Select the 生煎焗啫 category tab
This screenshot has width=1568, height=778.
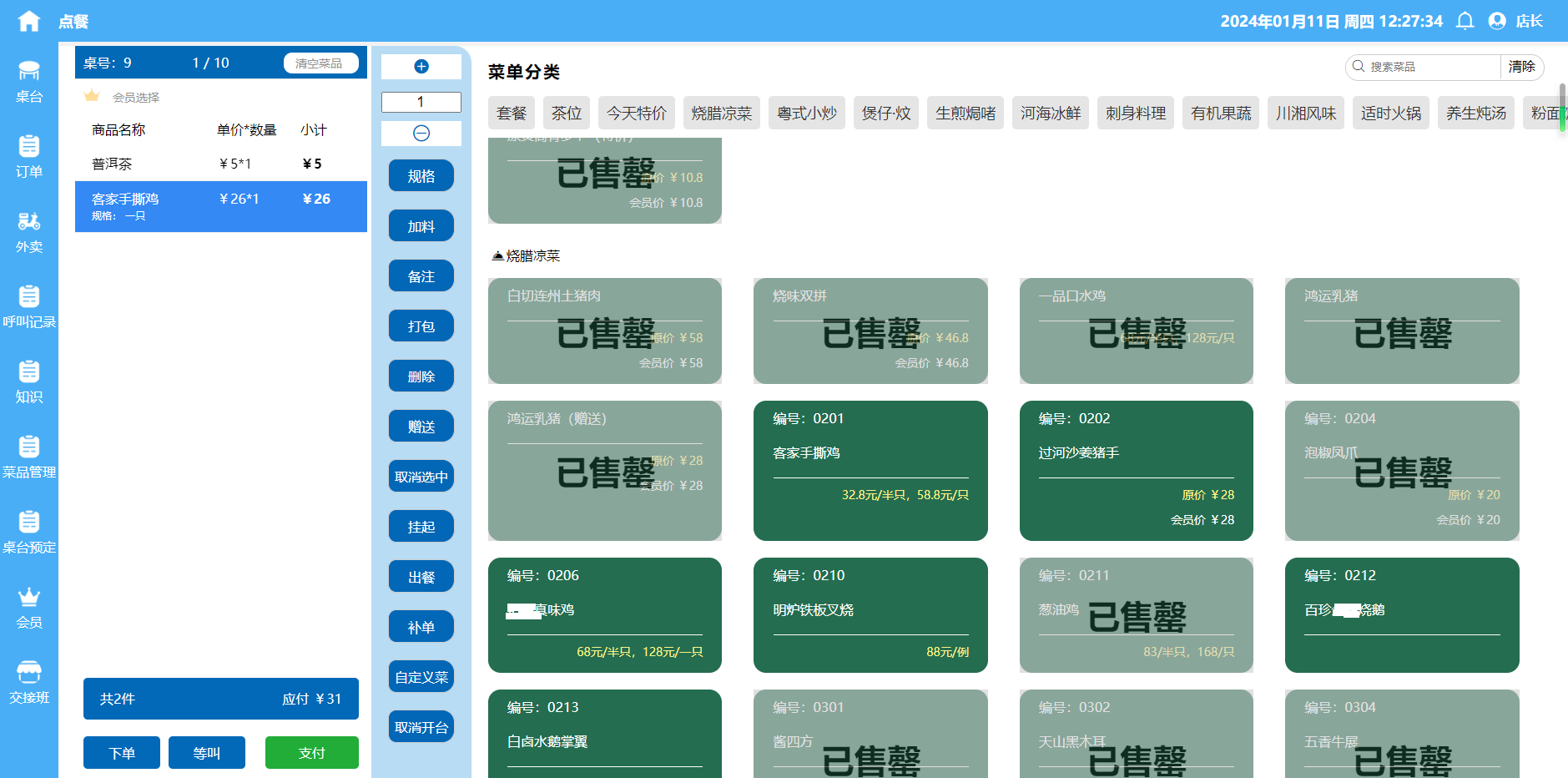tap(966, 113)
